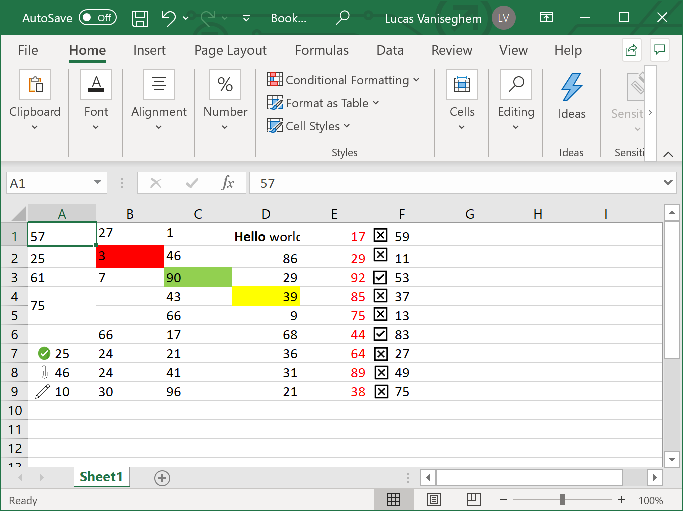The width and height of the screenshot is (683, 511).
Task: Switch to Page Layout view icon
Action: [434, 499]
